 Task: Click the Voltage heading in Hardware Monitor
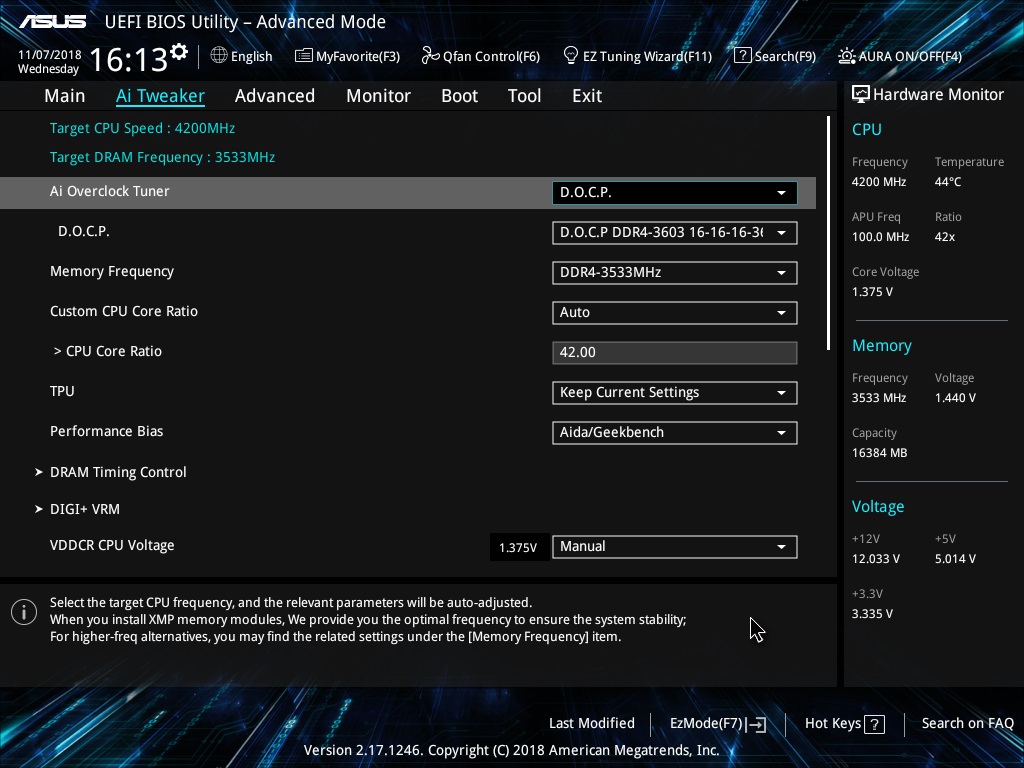click(878, 507)
